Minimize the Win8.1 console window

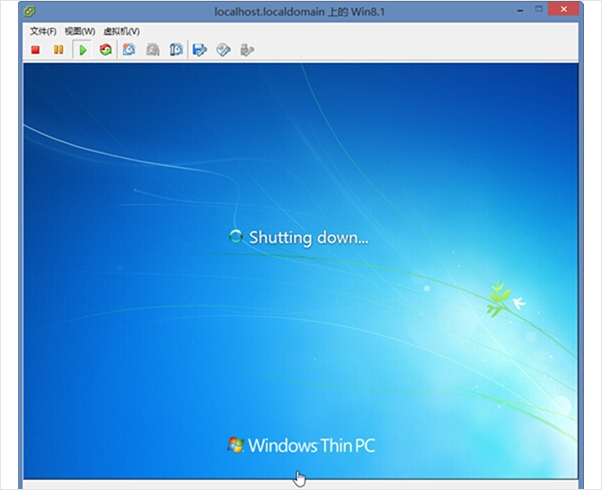pyautogui.click(x=520, y=10)
